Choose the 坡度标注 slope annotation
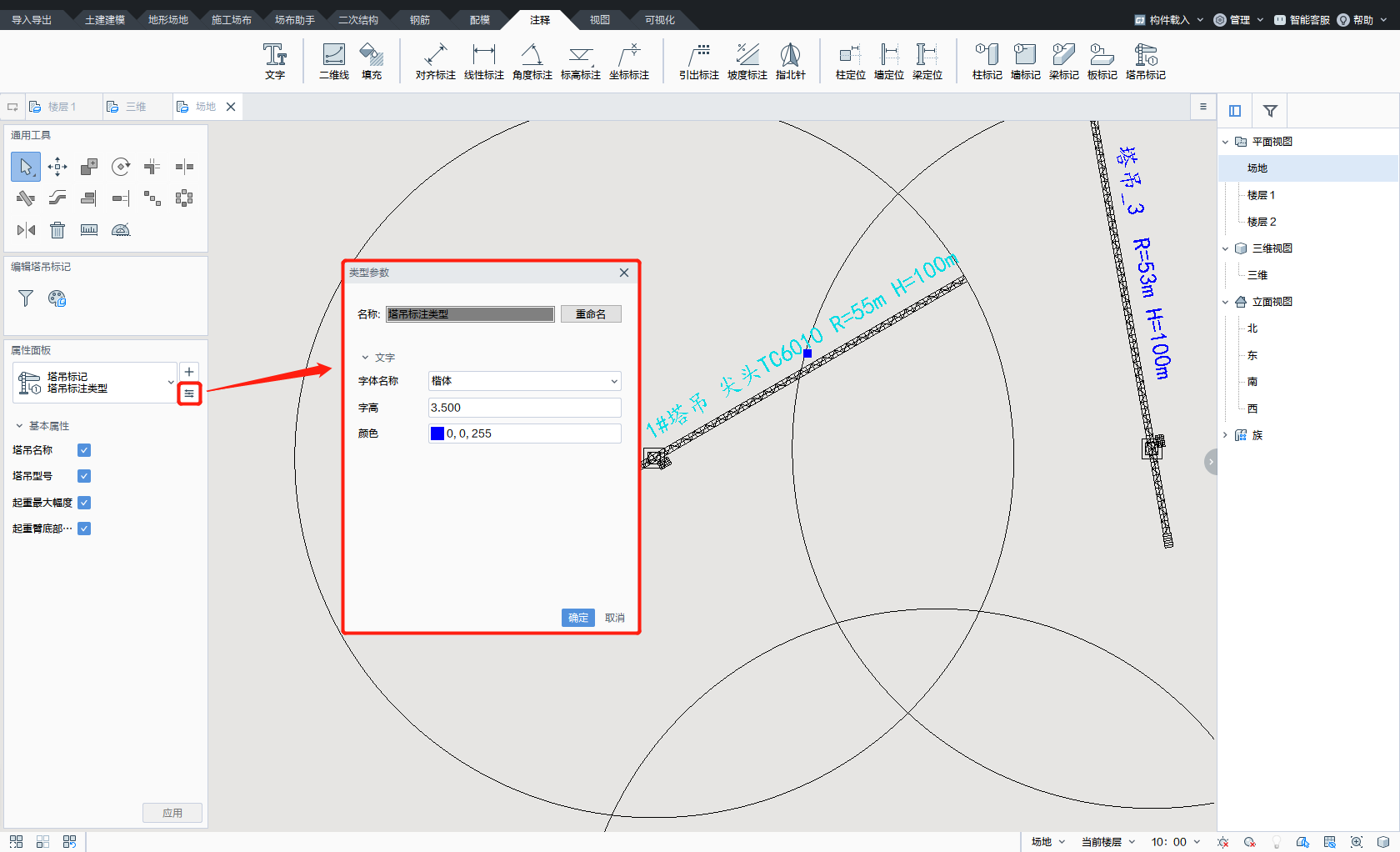This screenshot has width=1400, height=852. click(x=747, y=62)
